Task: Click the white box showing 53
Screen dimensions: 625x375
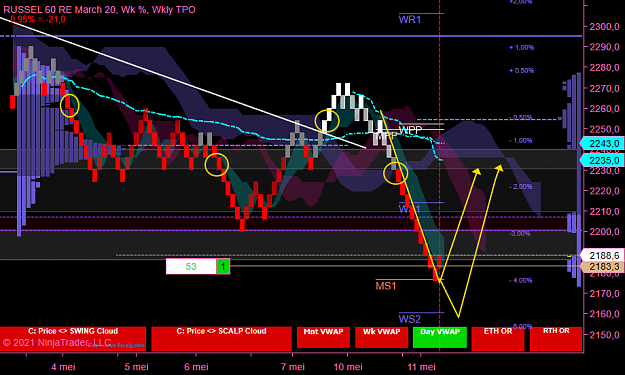Action: click(x=191, y=266)
